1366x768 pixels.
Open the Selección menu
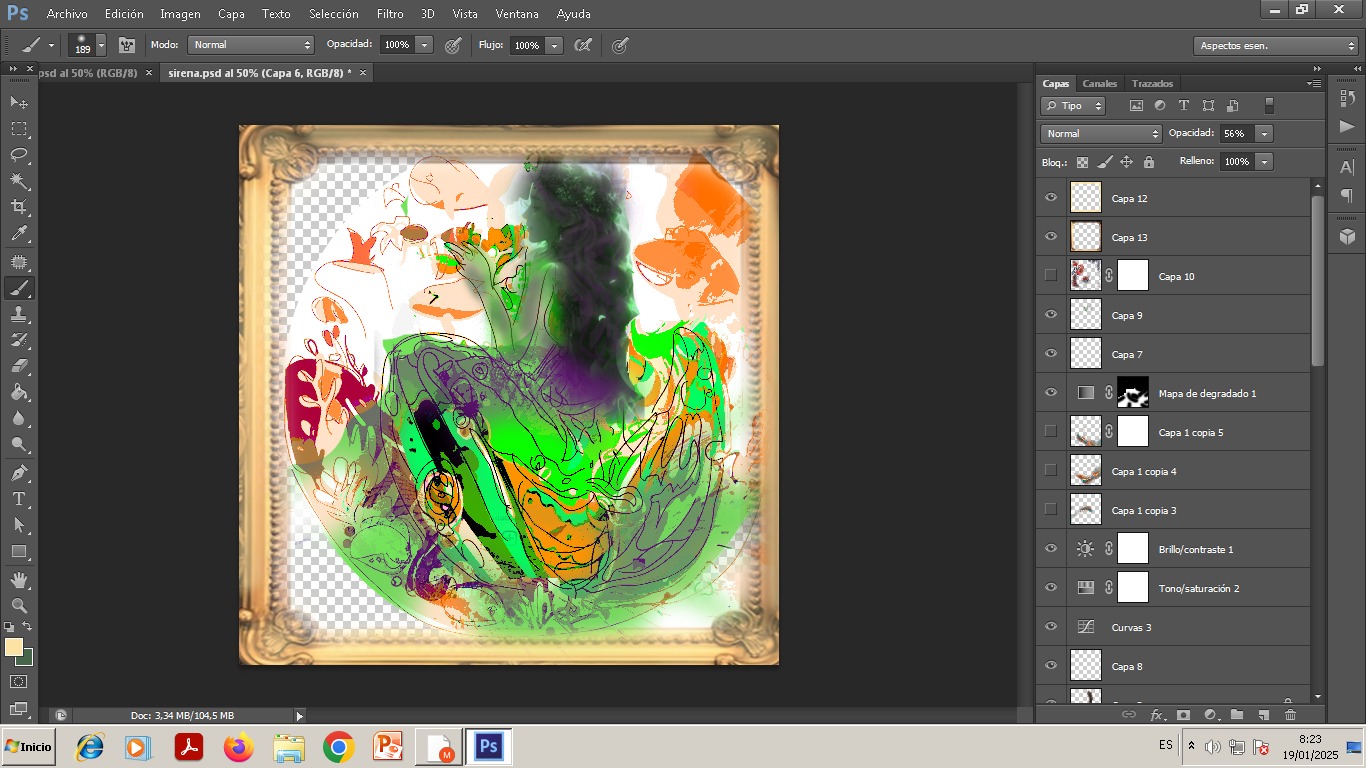(334, 14)
